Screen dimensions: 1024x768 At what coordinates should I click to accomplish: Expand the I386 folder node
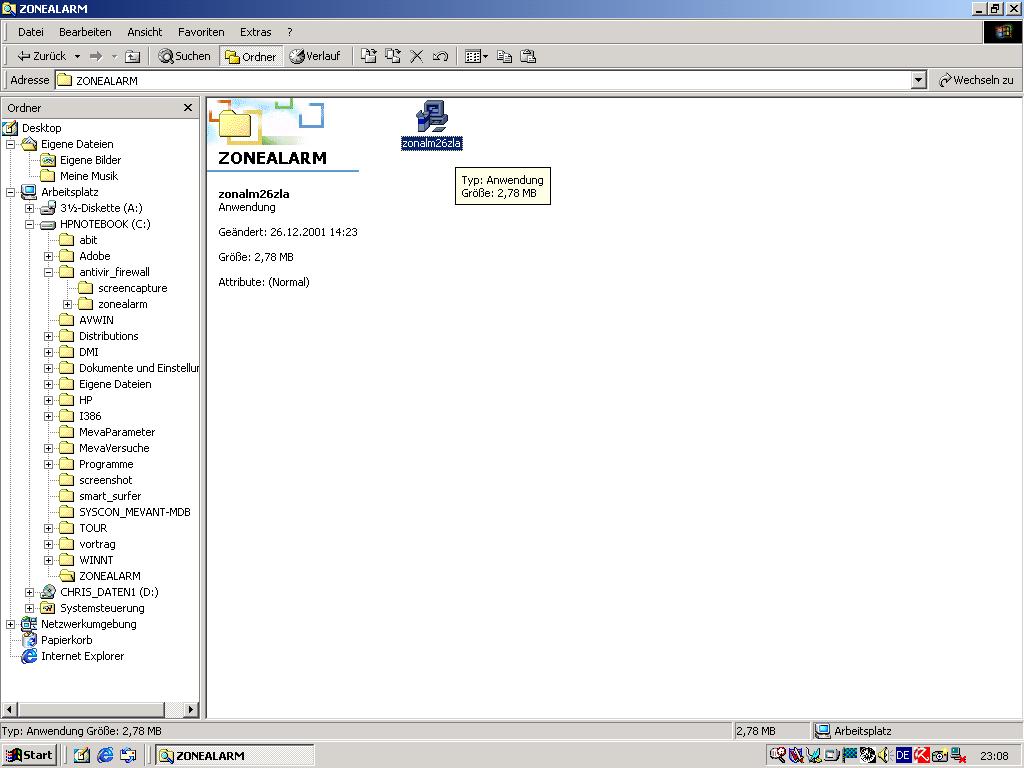[x=48, y=417]
